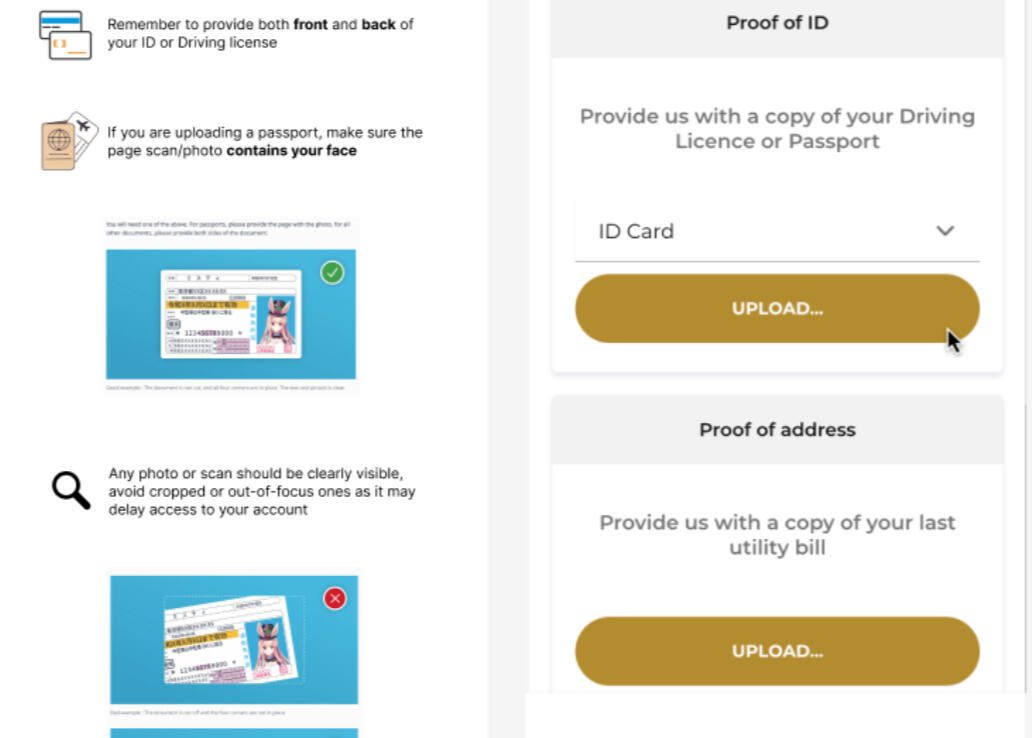This screenshot has width=1032, height=738.
Task: Click the caption beneath the good example image
Action: pos(231,385)
